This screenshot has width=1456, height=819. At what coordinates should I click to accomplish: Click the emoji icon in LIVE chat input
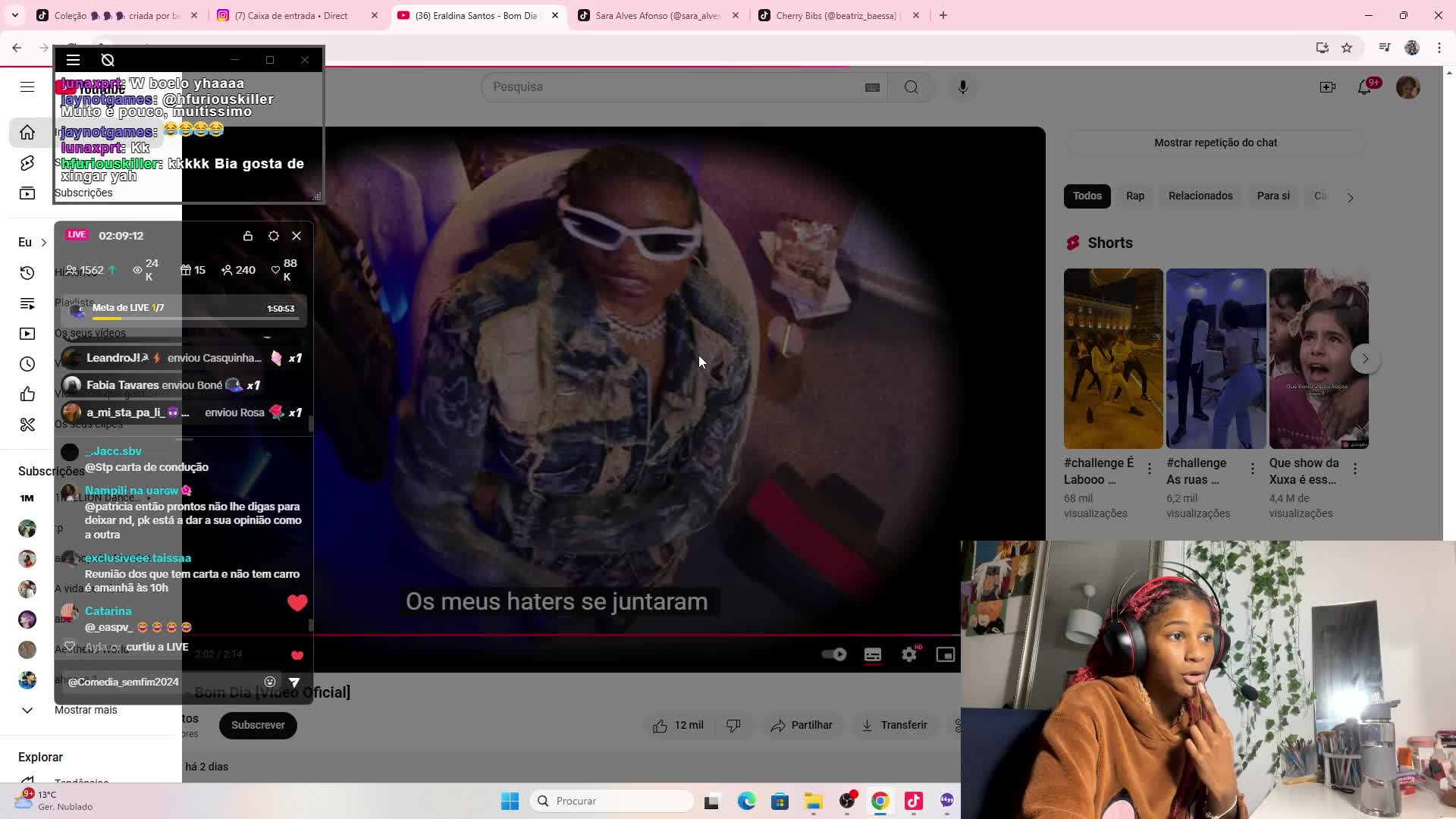[270, 682]
